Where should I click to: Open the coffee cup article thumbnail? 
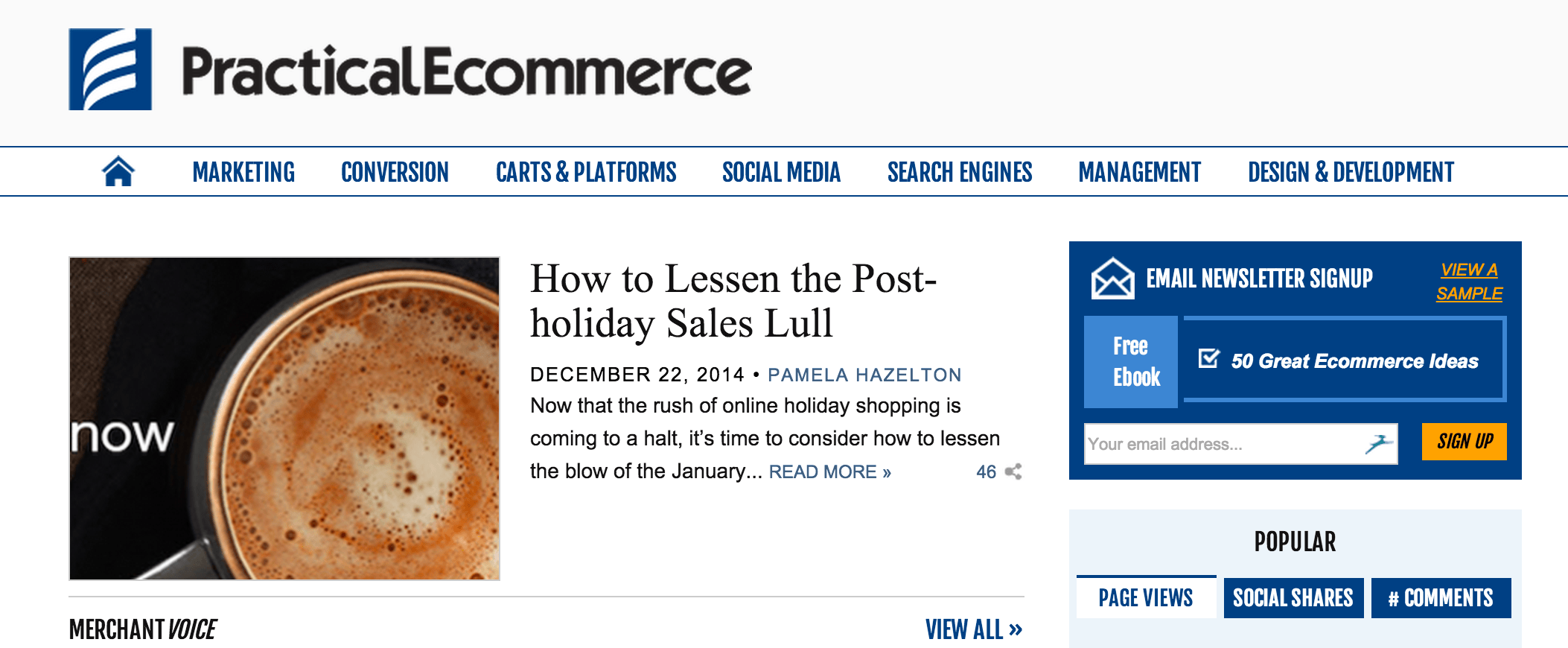(x=284, y=419)
